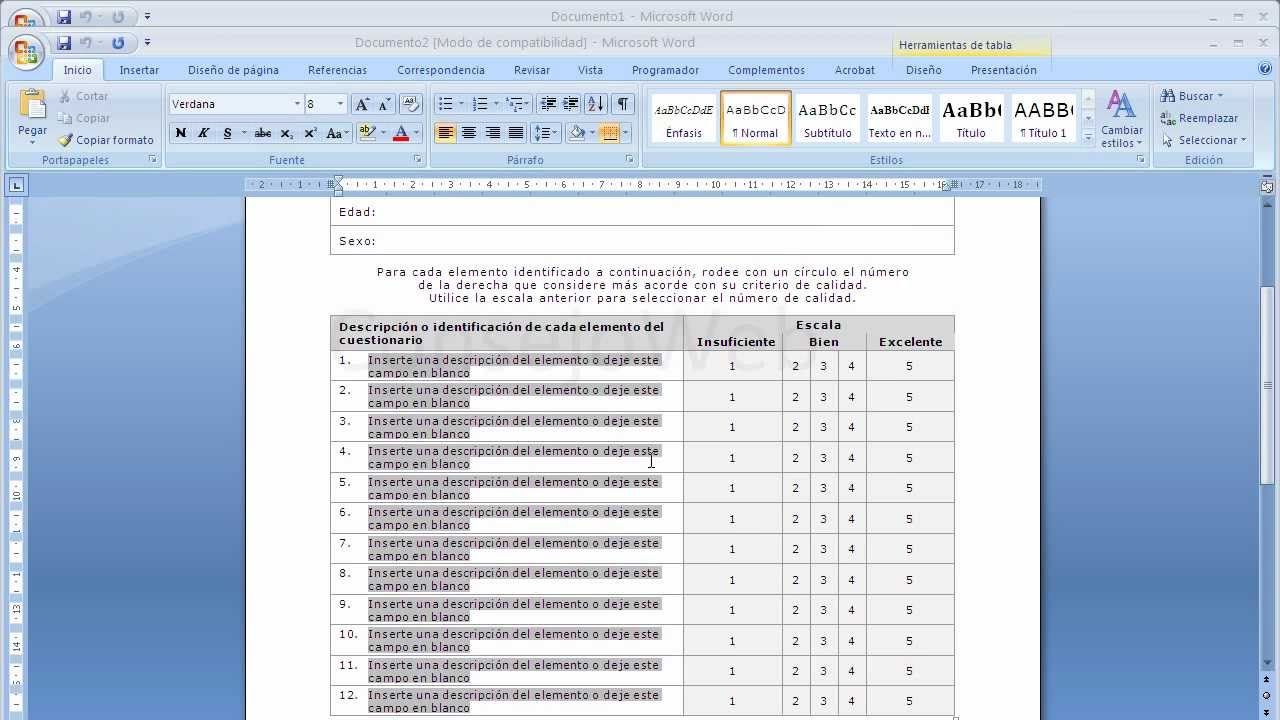The width and height of the screenshot is (1280, 720).
Task: Toggle justified text alignment
Action: coord(516,133)
